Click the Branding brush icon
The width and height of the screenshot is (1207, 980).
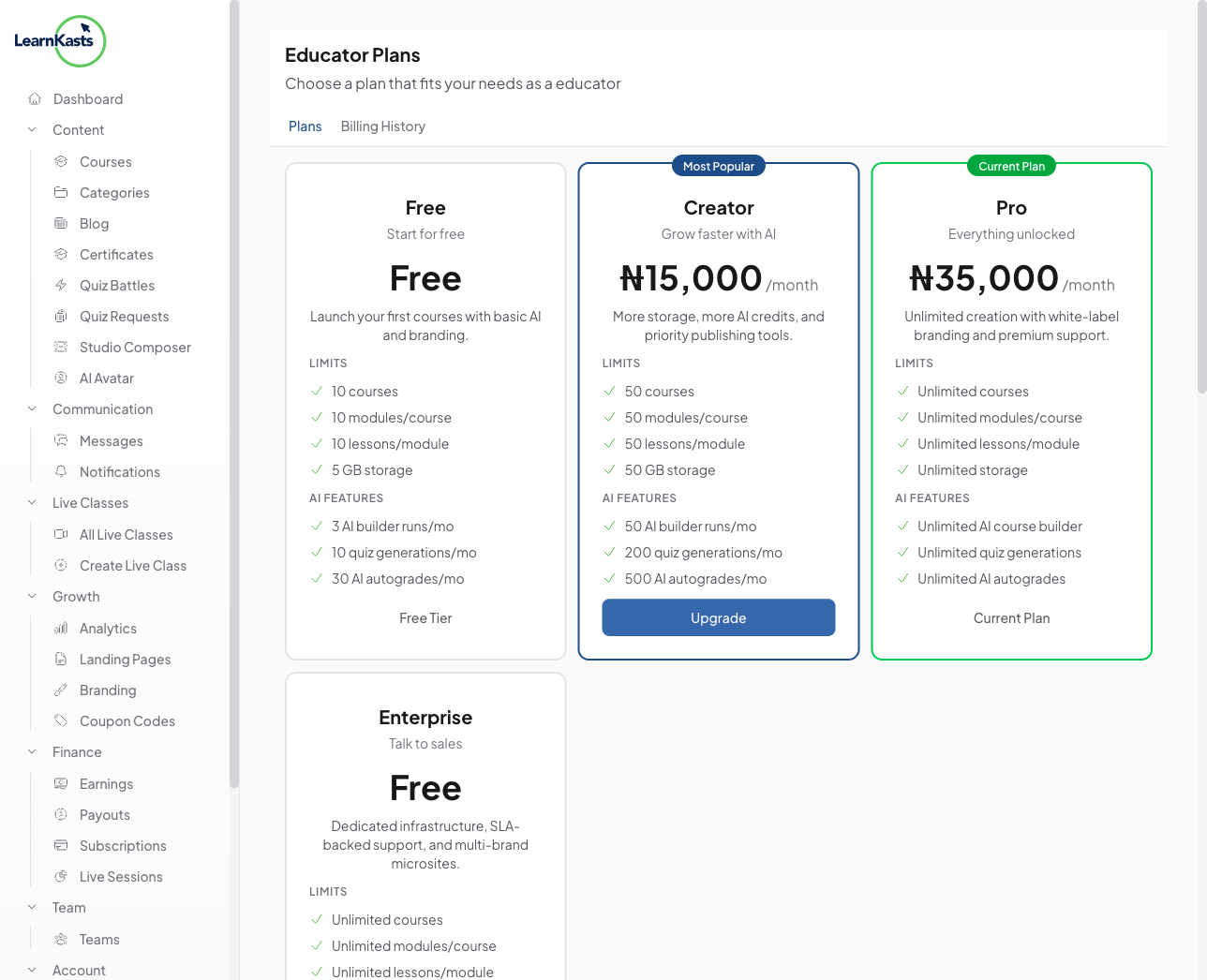point(61,690)
